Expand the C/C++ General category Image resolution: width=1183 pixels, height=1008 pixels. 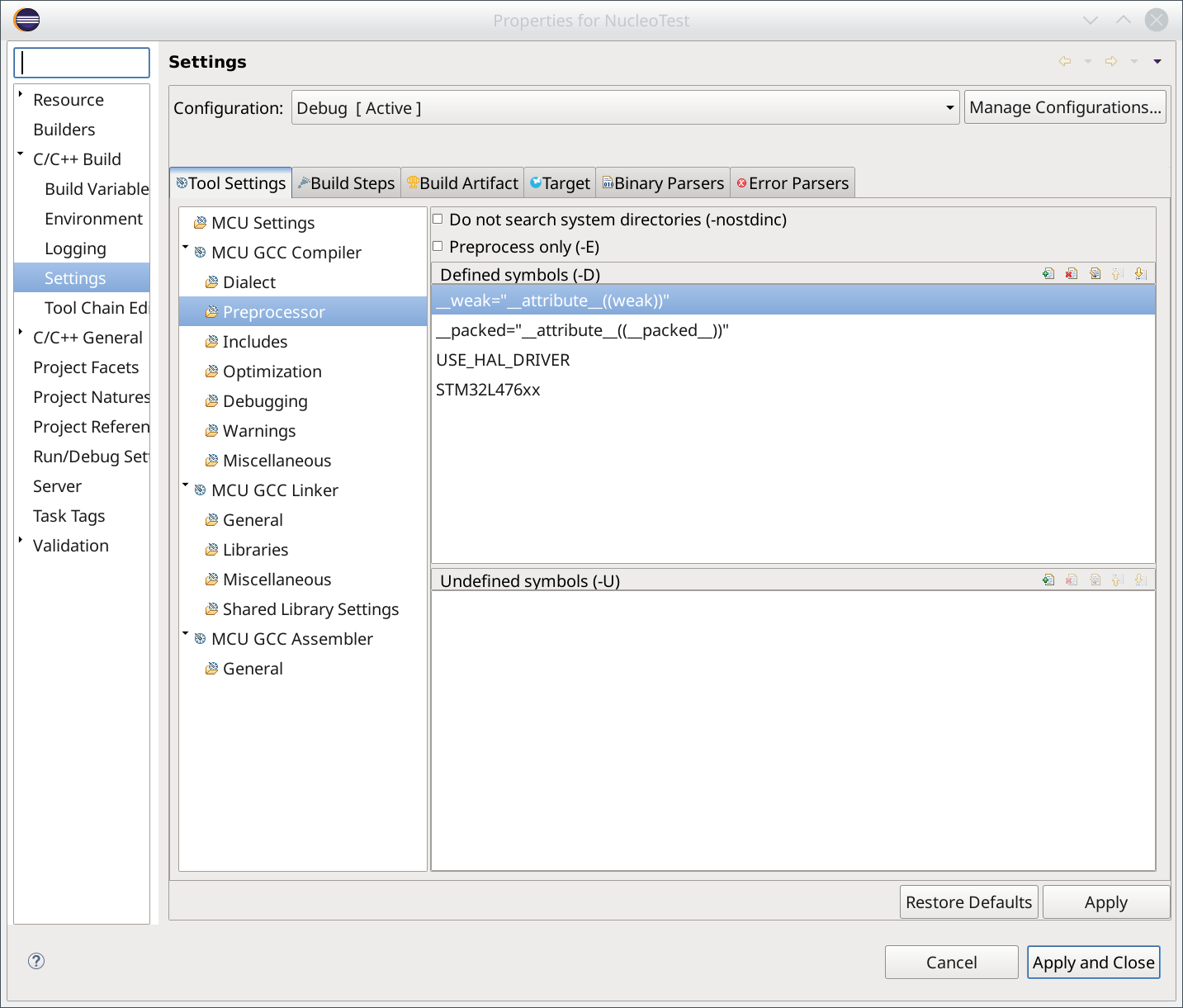(x=21, y=333)
